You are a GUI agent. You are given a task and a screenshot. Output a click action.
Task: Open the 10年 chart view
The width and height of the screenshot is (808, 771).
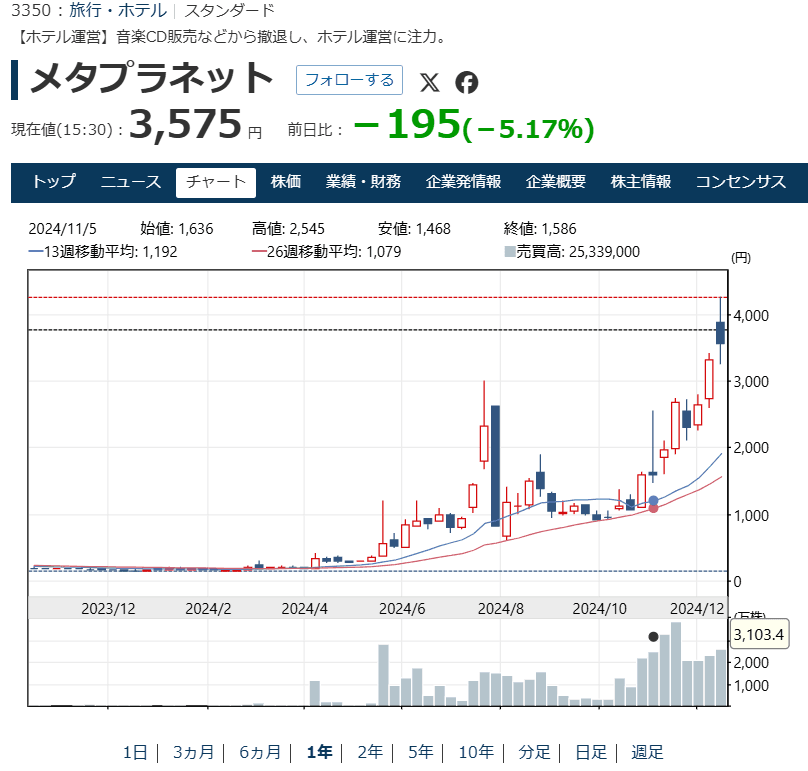pos(476,751)
